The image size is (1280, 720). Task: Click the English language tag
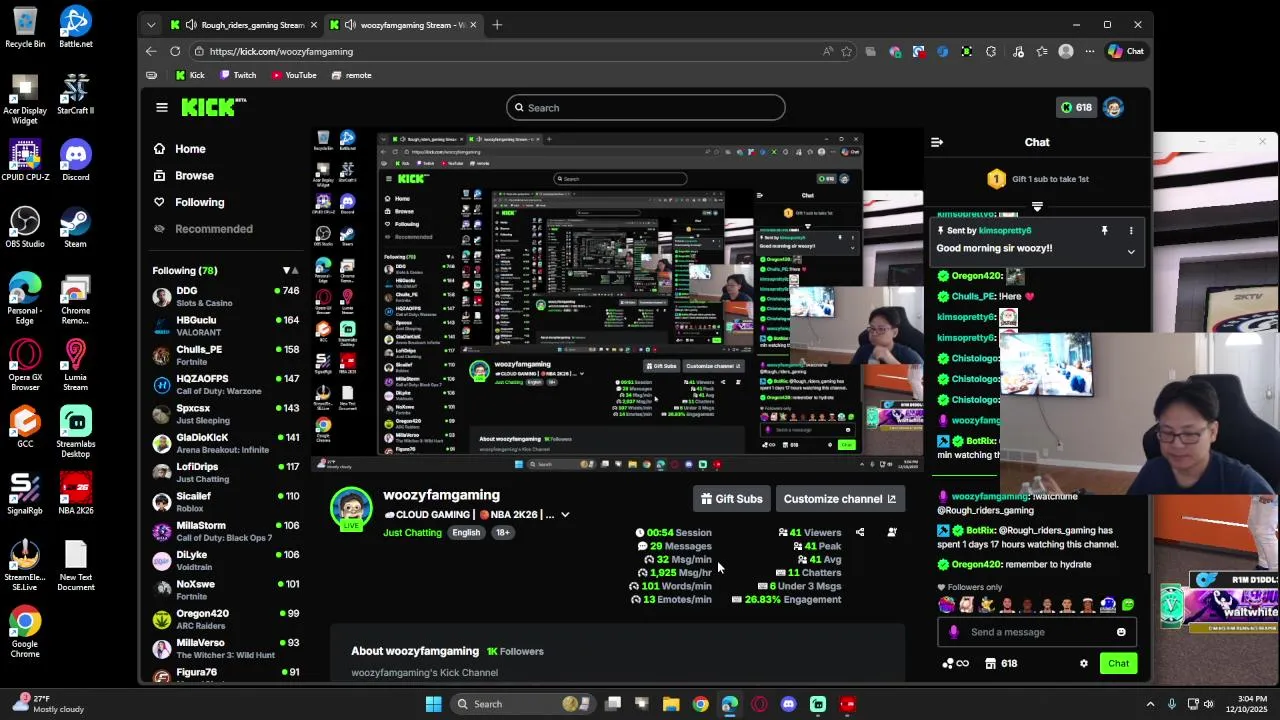coord(466,533)
